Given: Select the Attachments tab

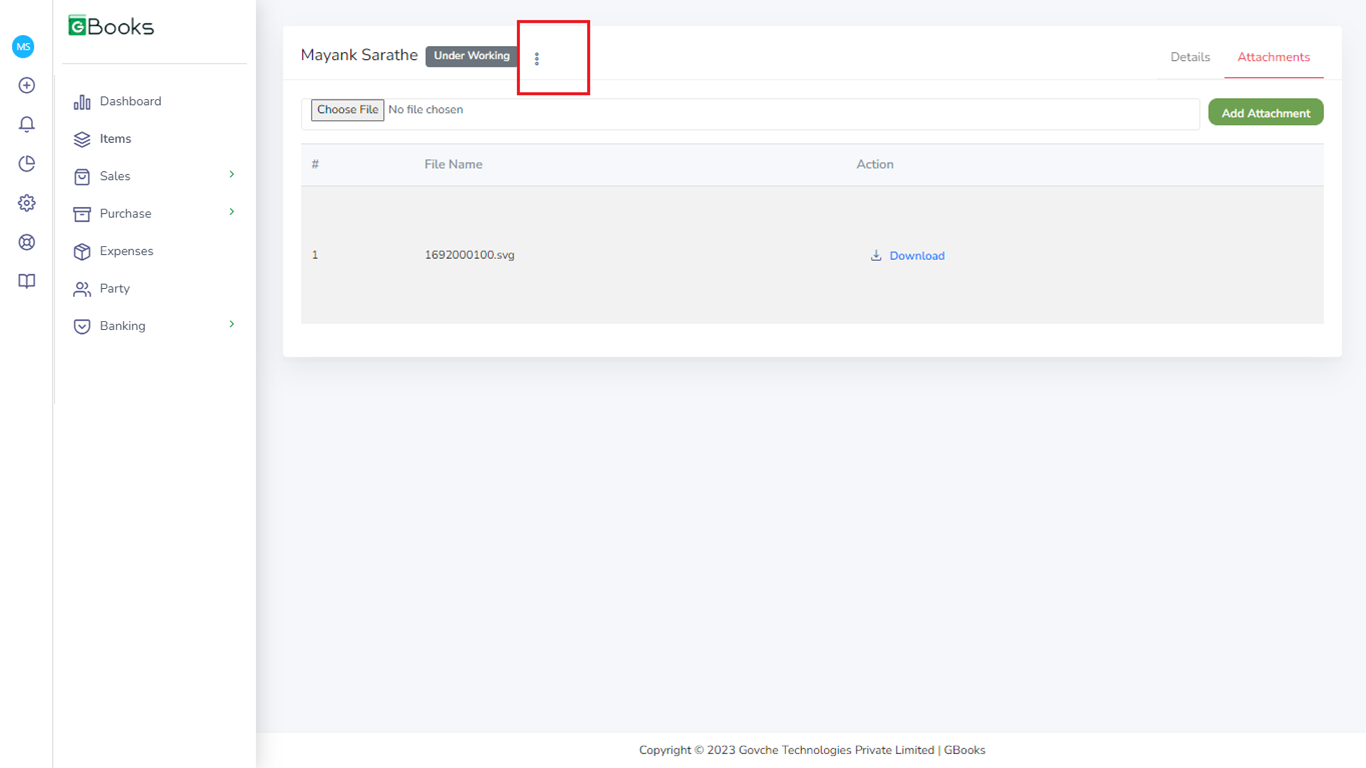Looking at the screenshot, I should pyautogui.click(x=1273, y=57).
